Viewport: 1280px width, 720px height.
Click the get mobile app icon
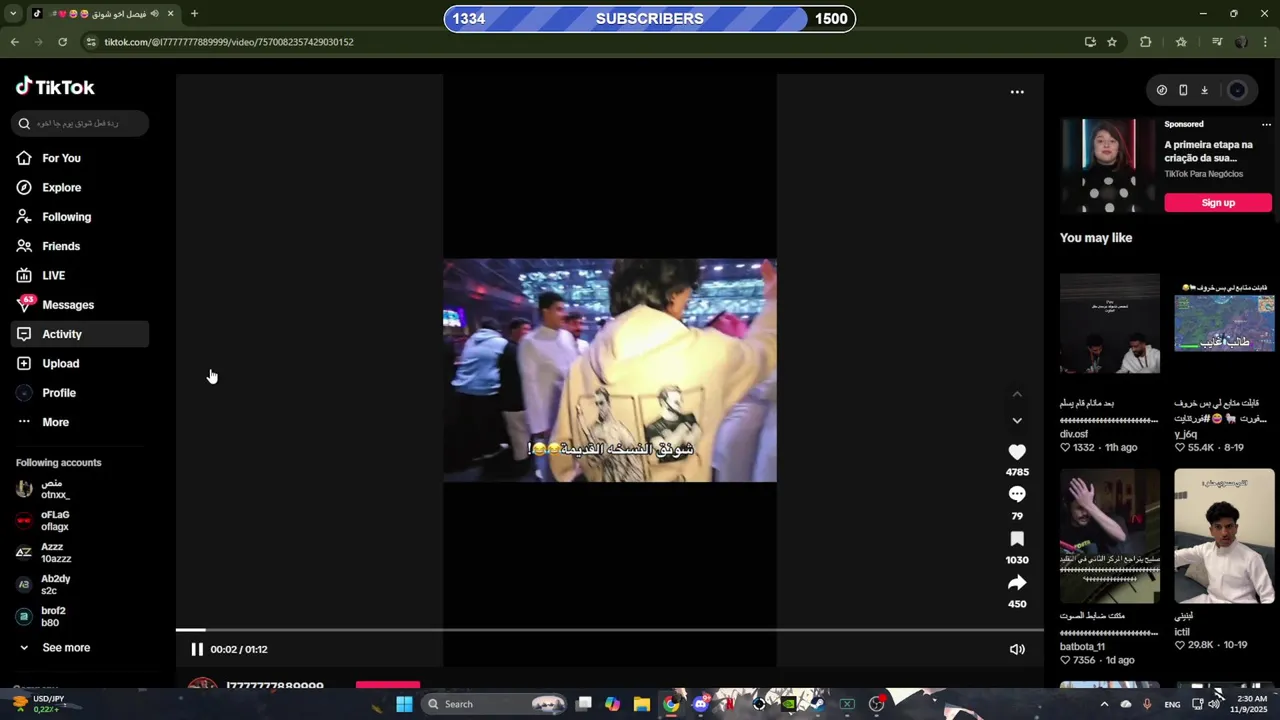coord(1183,90)
